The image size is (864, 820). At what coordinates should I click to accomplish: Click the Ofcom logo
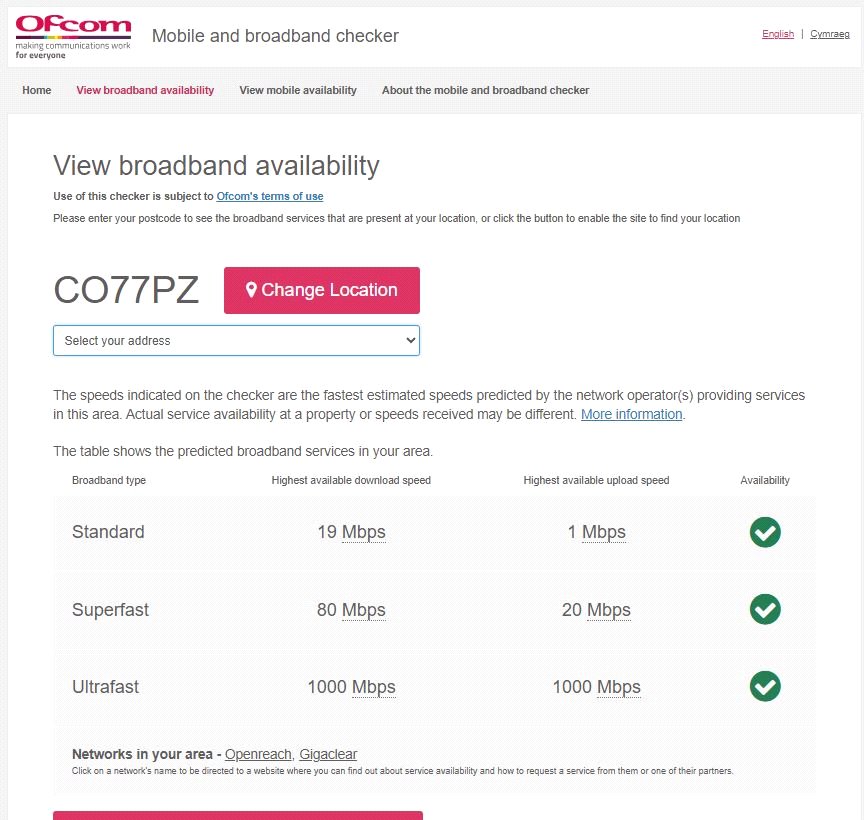coord(73,37)
